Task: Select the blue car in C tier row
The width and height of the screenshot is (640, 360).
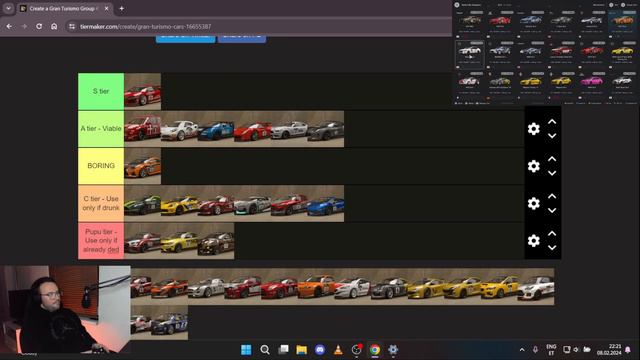Action: [326, 203]
